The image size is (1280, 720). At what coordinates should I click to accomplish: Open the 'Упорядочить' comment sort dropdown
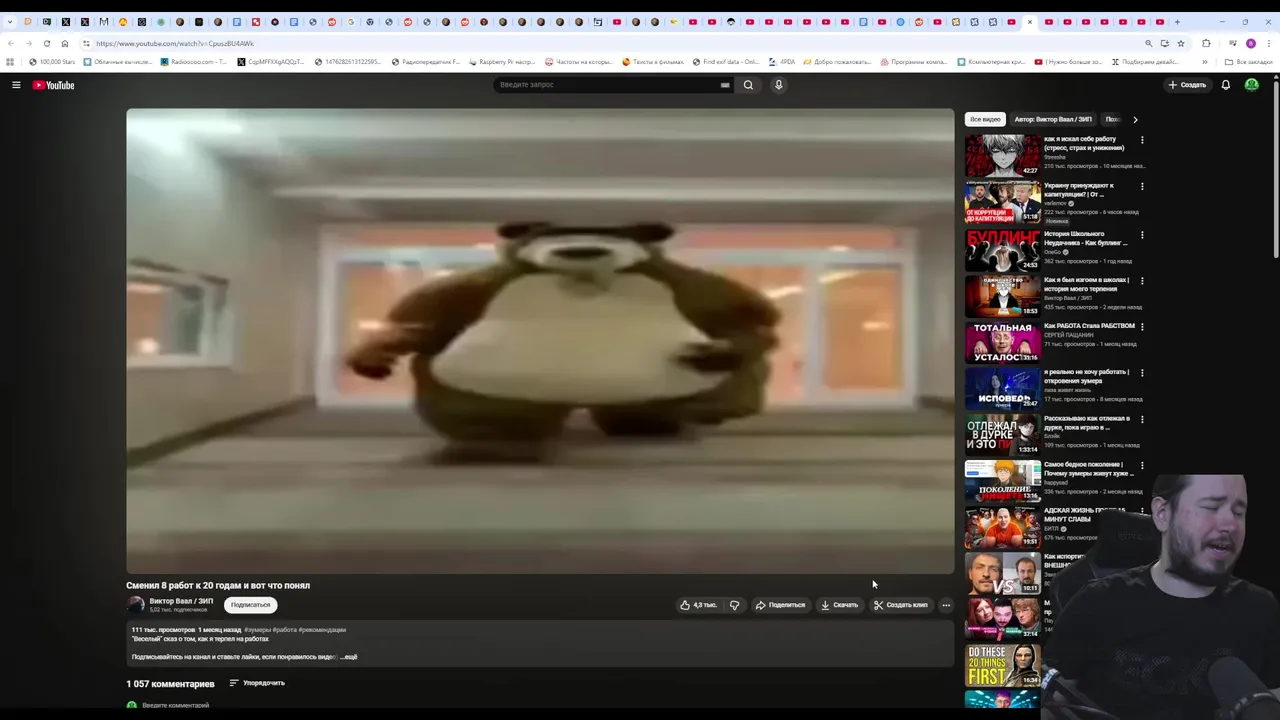click(257, 683)
